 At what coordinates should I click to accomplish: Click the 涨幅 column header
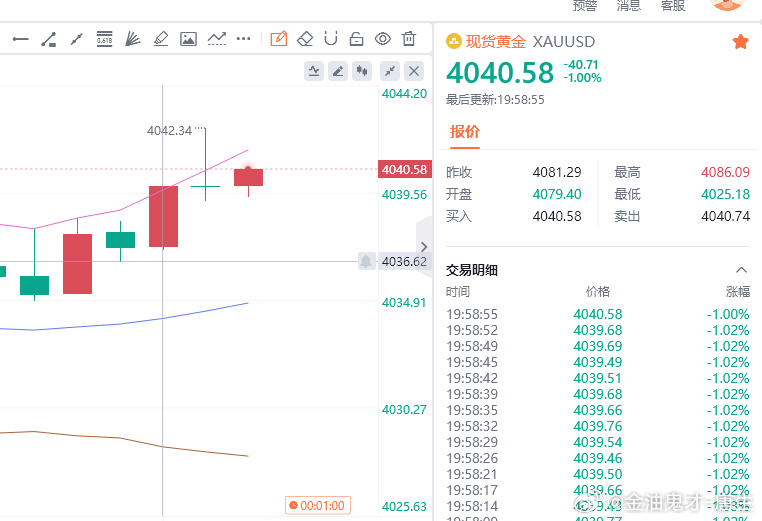pos(738,292)
